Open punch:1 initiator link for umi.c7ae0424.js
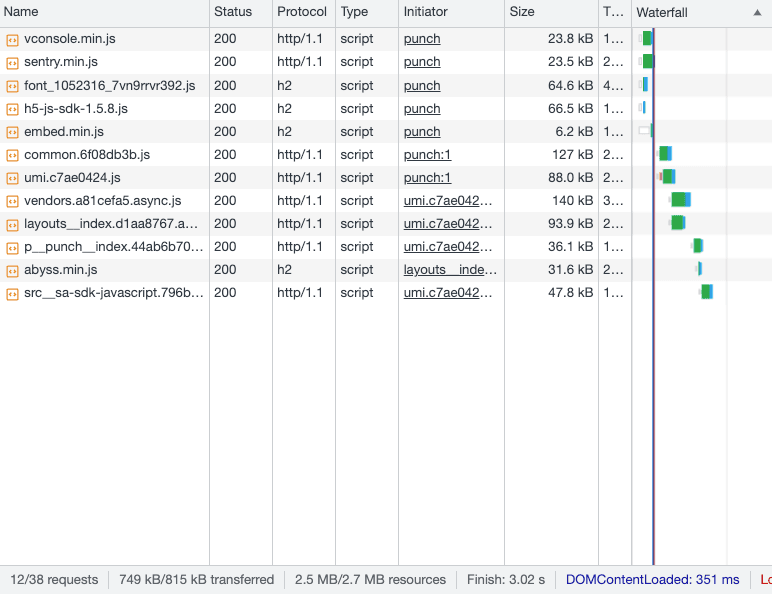This screenshot has height=594, width=772. click(427, 178)
